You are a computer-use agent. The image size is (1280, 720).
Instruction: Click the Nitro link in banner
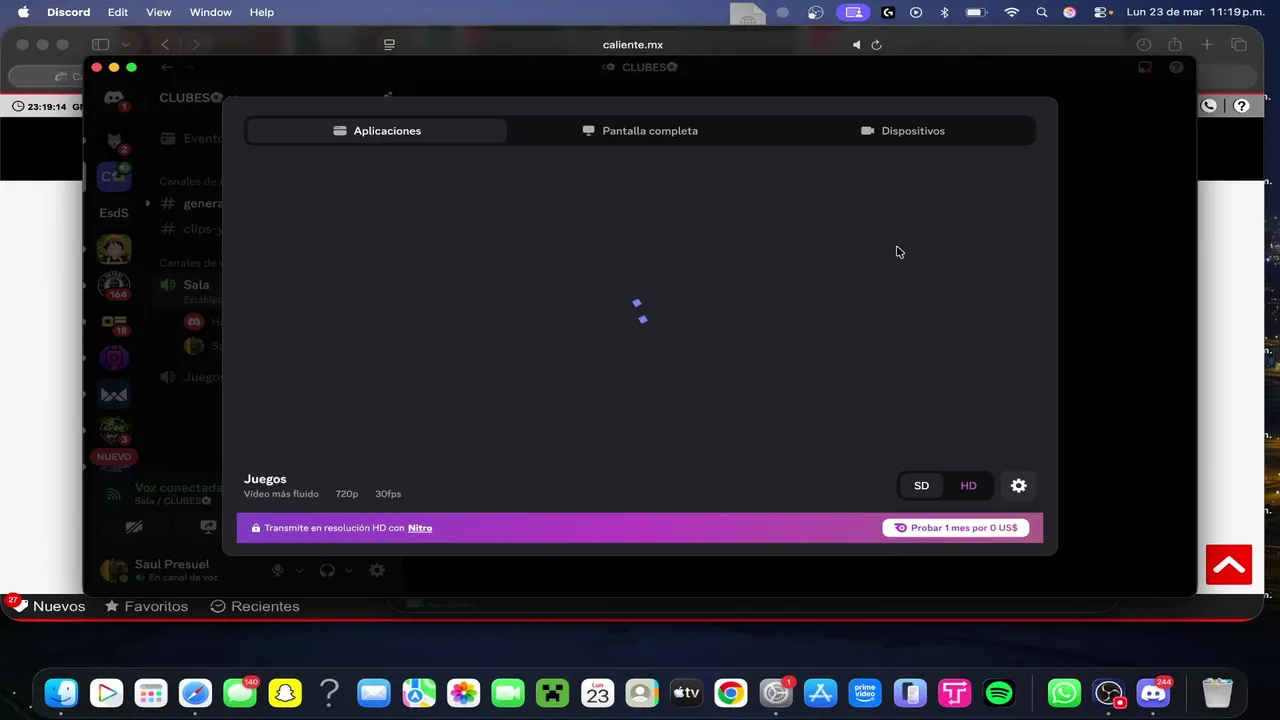click(420, 528)
